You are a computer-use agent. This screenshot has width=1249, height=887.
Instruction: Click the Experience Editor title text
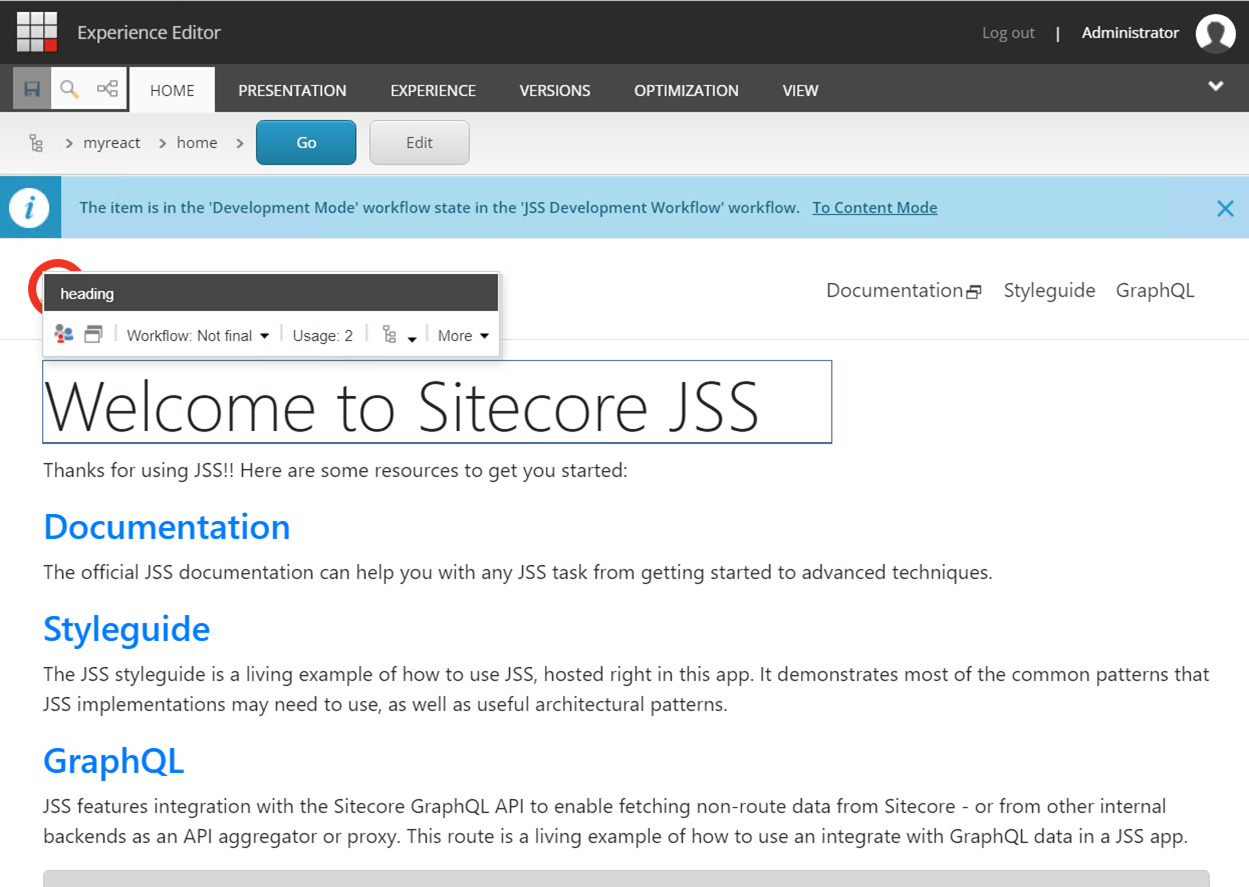coord(149,33)
